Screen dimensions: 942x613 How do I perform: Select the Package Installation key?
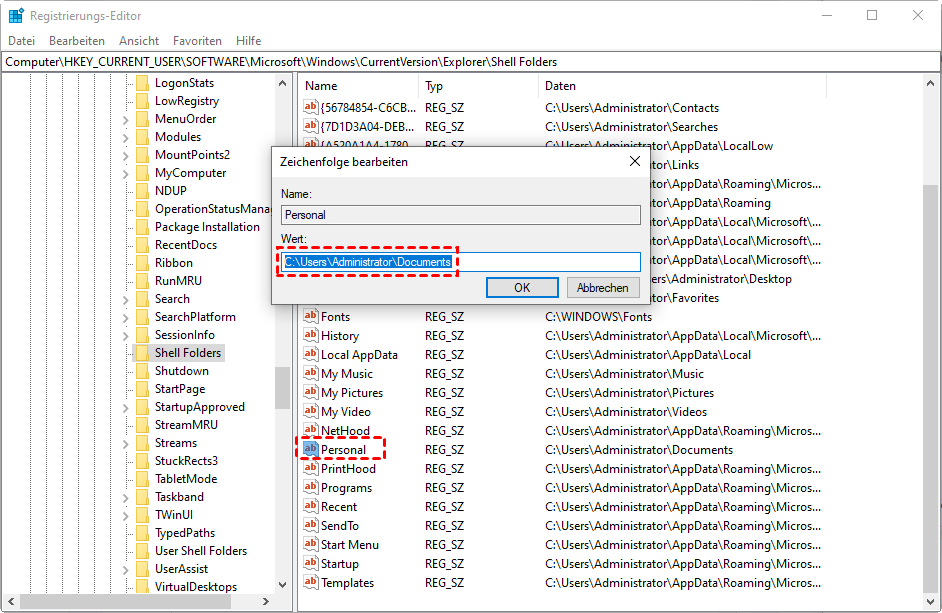pos(207,227)
